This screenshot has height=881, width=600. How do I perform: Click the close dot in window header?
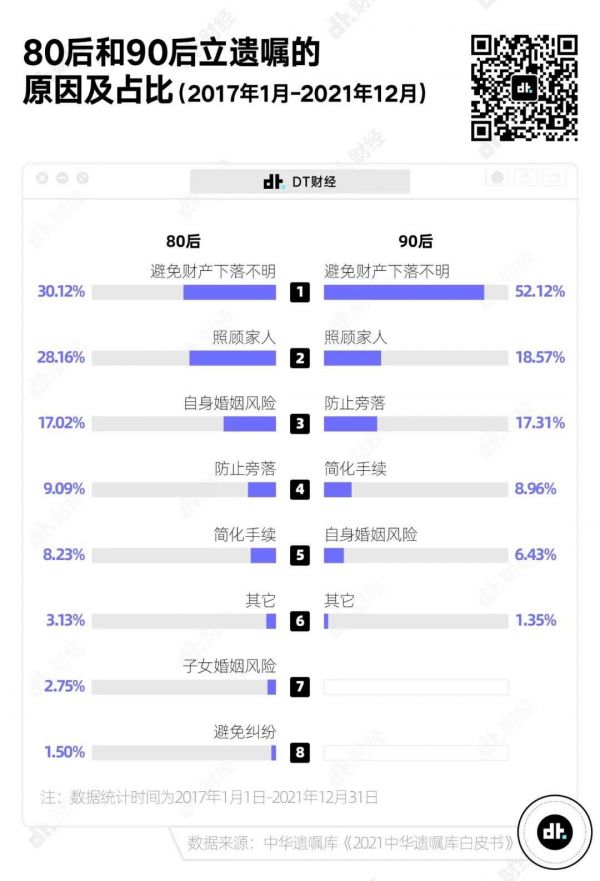click(x=42, y=178)
